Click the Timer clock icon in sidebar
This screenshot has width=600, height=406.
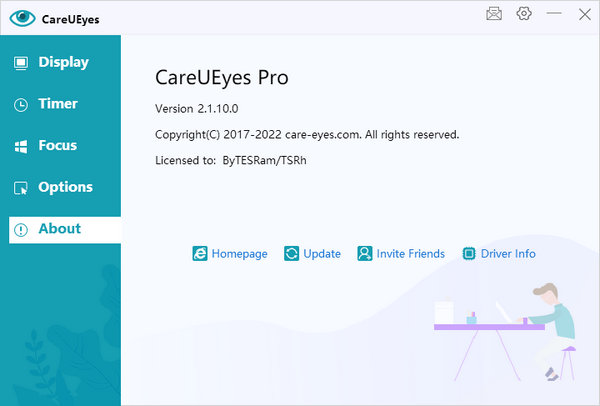[x=20, y=104]
